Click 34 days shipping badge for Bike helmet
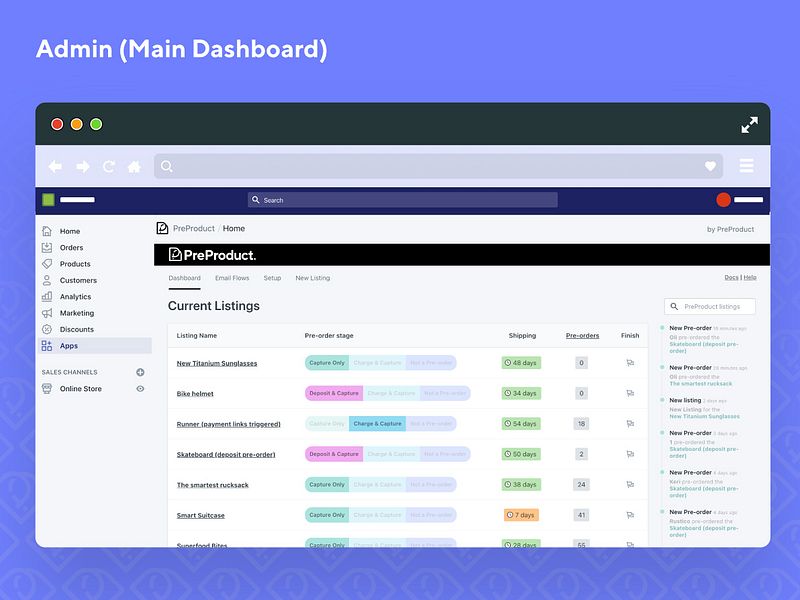 pyautogui.click(x=521, y=393)
